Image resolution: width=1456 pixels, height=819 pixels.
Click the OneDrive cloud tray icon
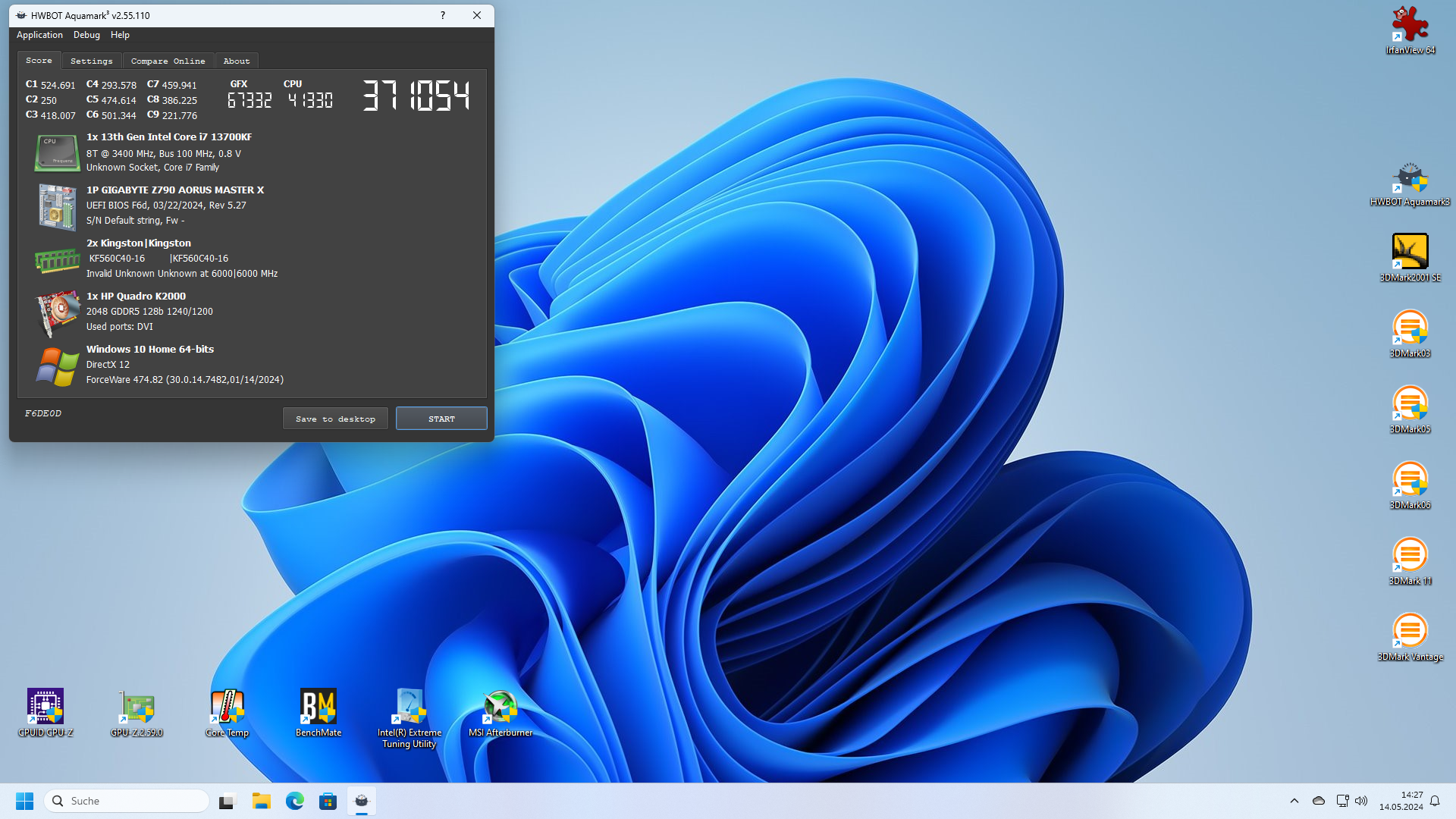click(1319, 801)
